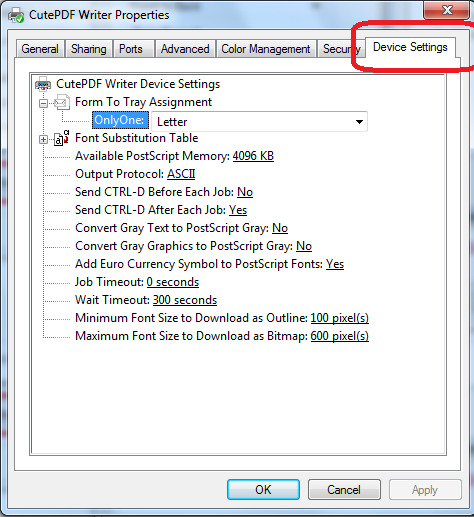Switch to the Color Management tab
This screenshot has width=474, height=517.
pos(266,49)
